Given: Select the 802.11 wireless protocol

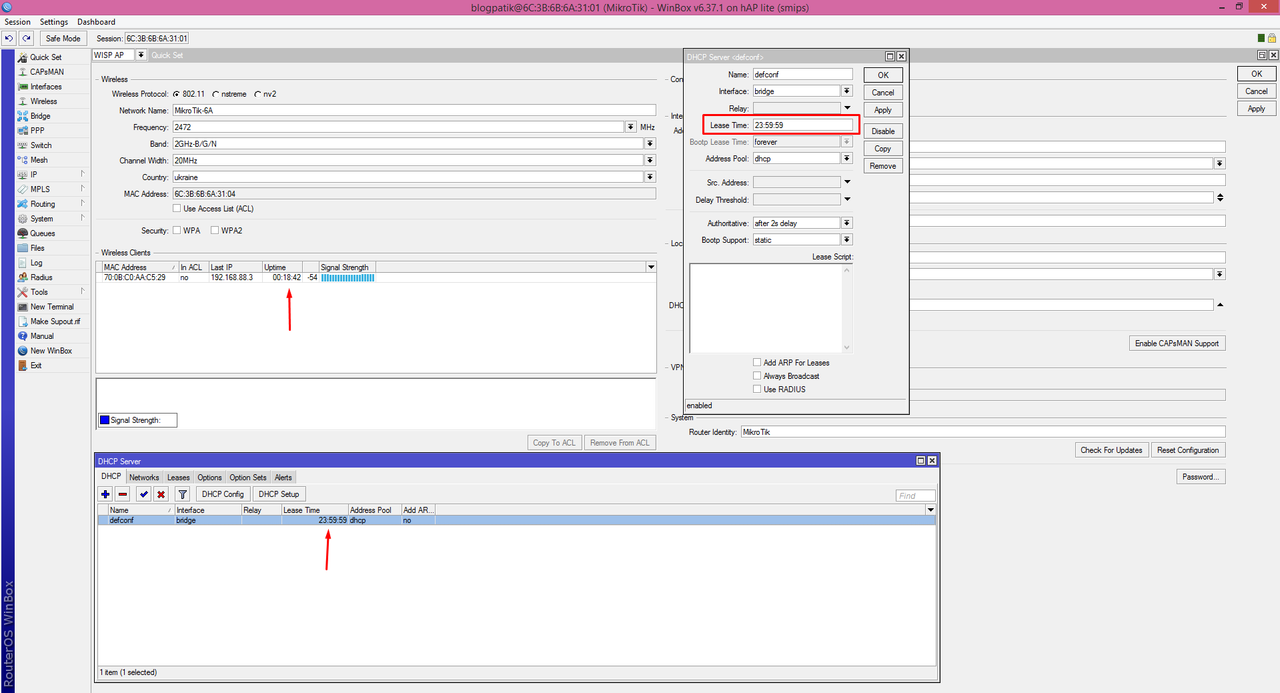Looking at the screenshot, I should (177, 94).
